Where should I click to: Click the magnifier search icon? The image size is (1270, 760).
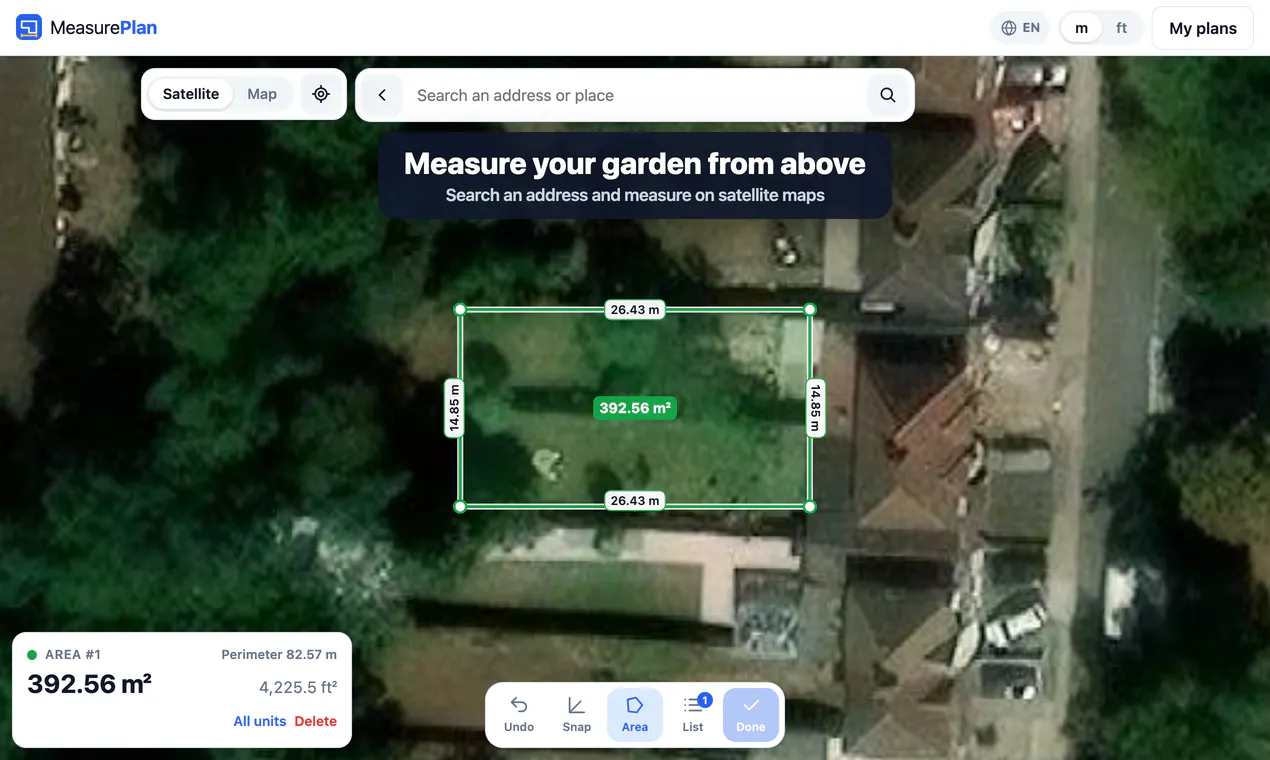pos(887,95)
